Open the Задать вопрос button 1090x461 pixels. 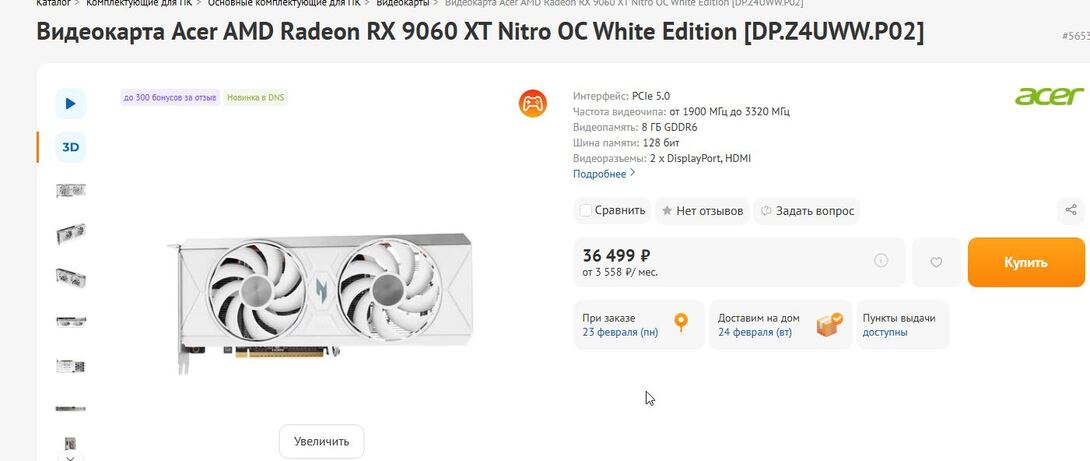point(807,211)
